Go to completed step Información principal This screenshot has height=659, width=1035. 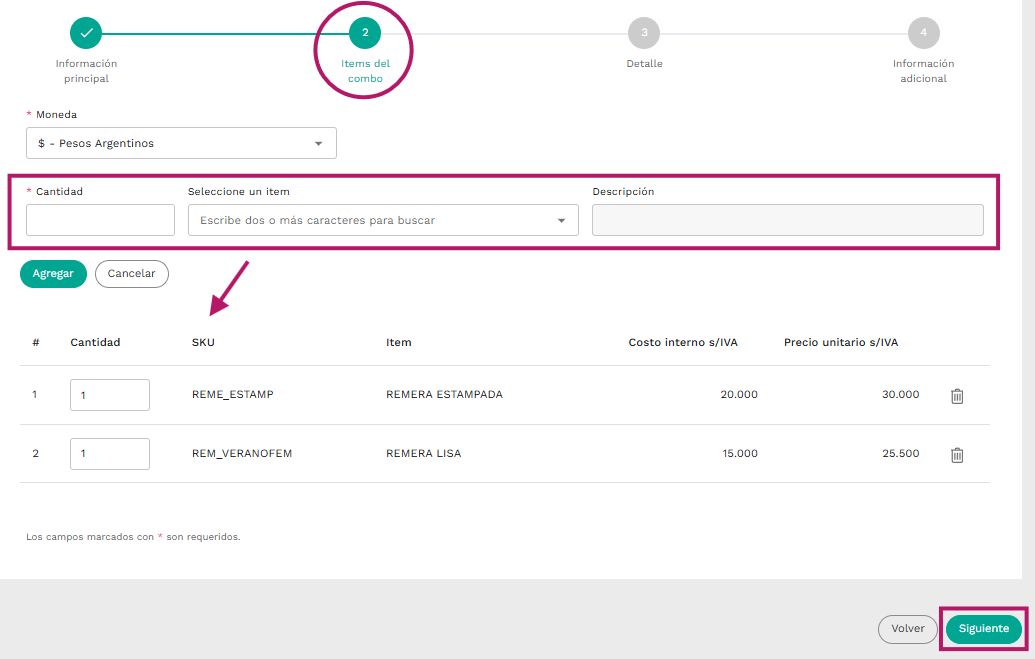click(x=86, y=33)
